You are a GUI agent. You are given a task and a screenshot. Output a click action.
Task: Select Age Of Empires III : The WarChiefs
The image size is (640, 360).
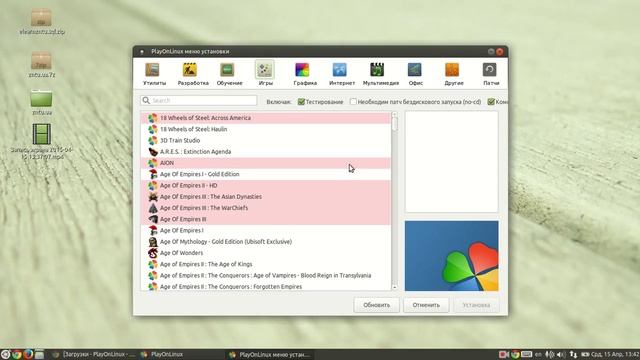266,208
